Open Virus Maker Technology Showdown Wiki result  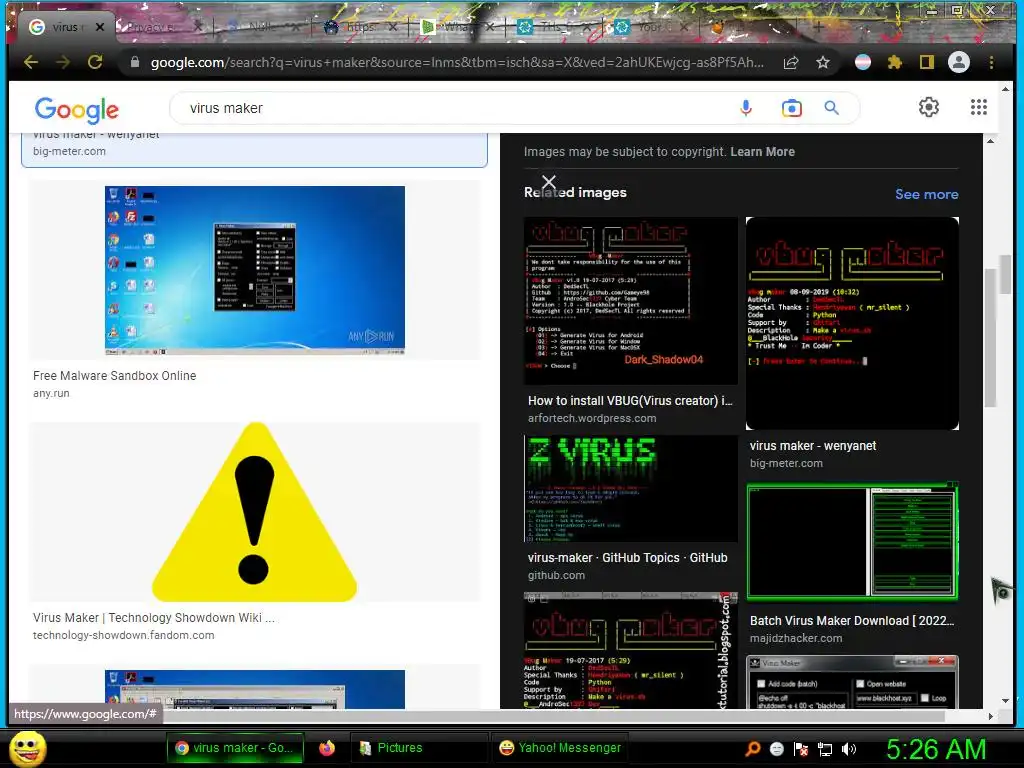pyautogui.click(x=154, y=618)
